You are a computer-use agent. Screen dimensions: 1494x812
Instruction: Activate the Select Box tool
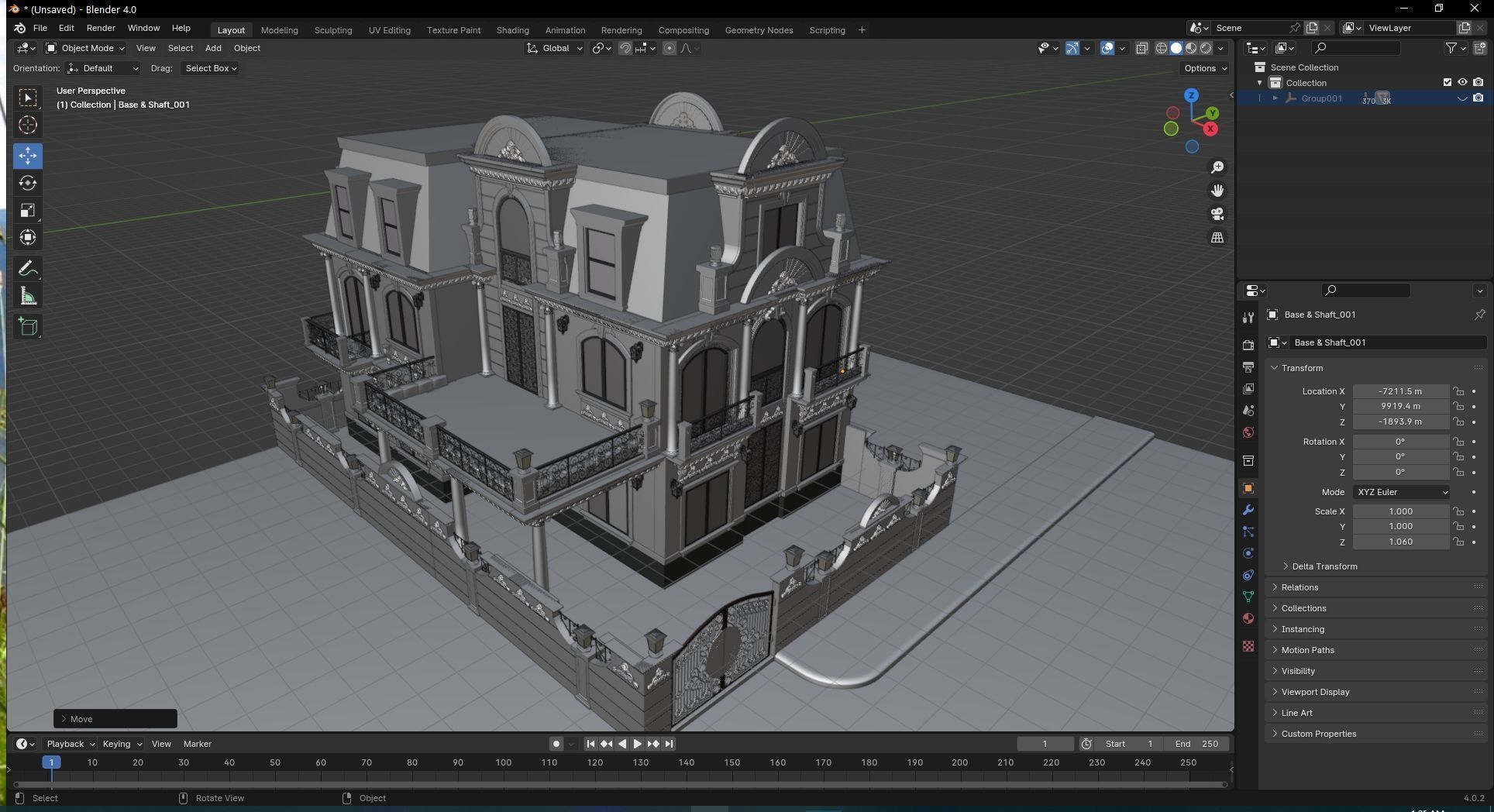[x=28, y=98]
